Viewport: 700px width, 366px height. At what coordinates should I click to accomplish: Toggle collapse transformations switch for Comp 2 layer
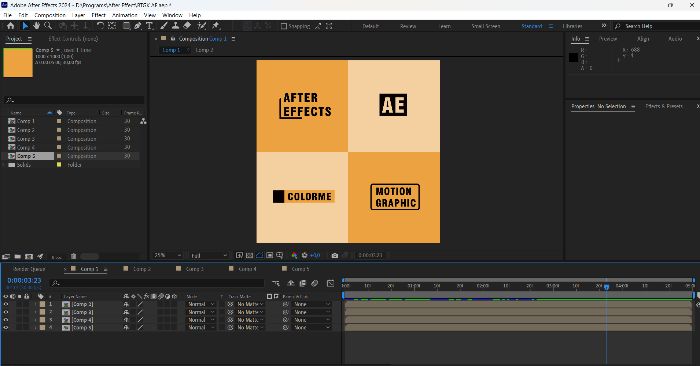coord(133,304)
